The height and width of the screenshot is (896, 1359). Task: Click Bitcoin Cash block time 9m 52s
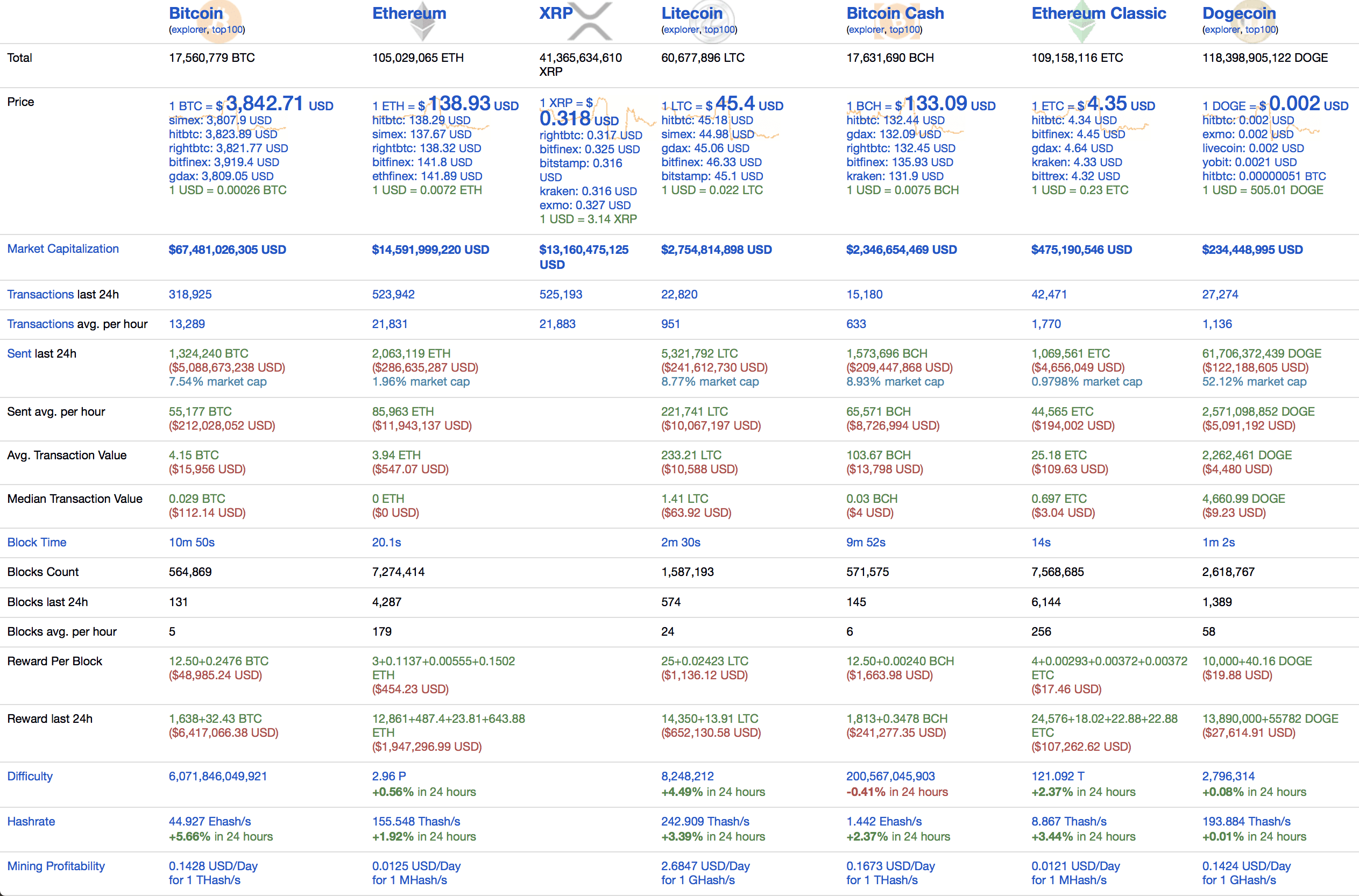click(866, 542)
